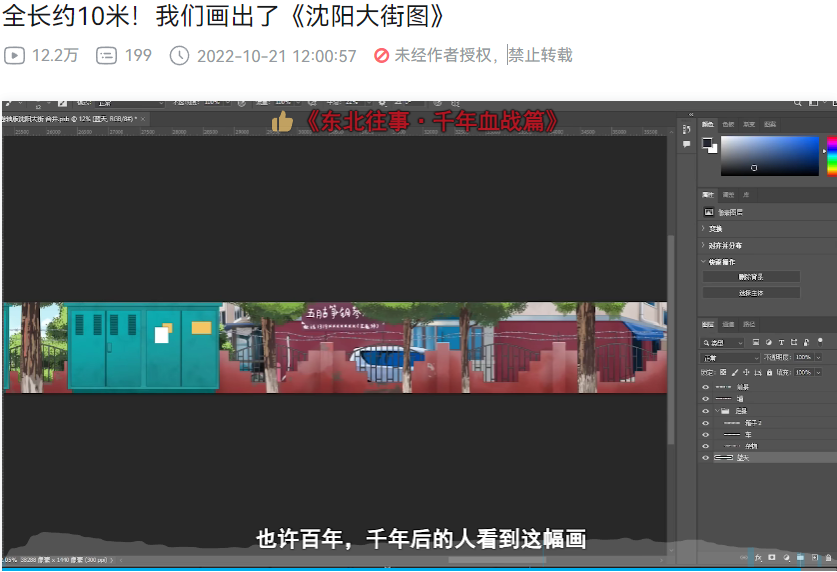The image size is (837, 572).
Task: Click the 删除背景 remove background button
Action: click(x=751, y=277)
